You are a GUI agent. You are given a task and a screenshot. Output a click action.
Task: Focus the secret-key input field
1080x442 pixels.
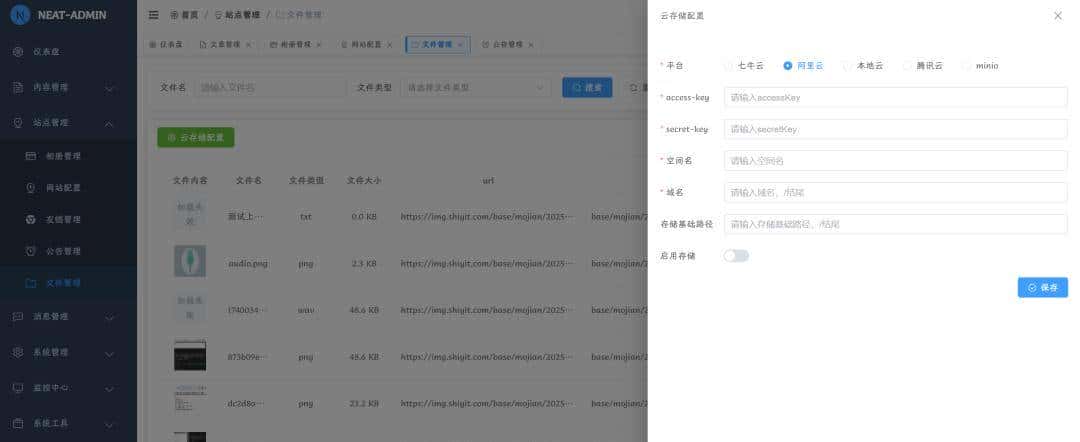coord(895,129)
